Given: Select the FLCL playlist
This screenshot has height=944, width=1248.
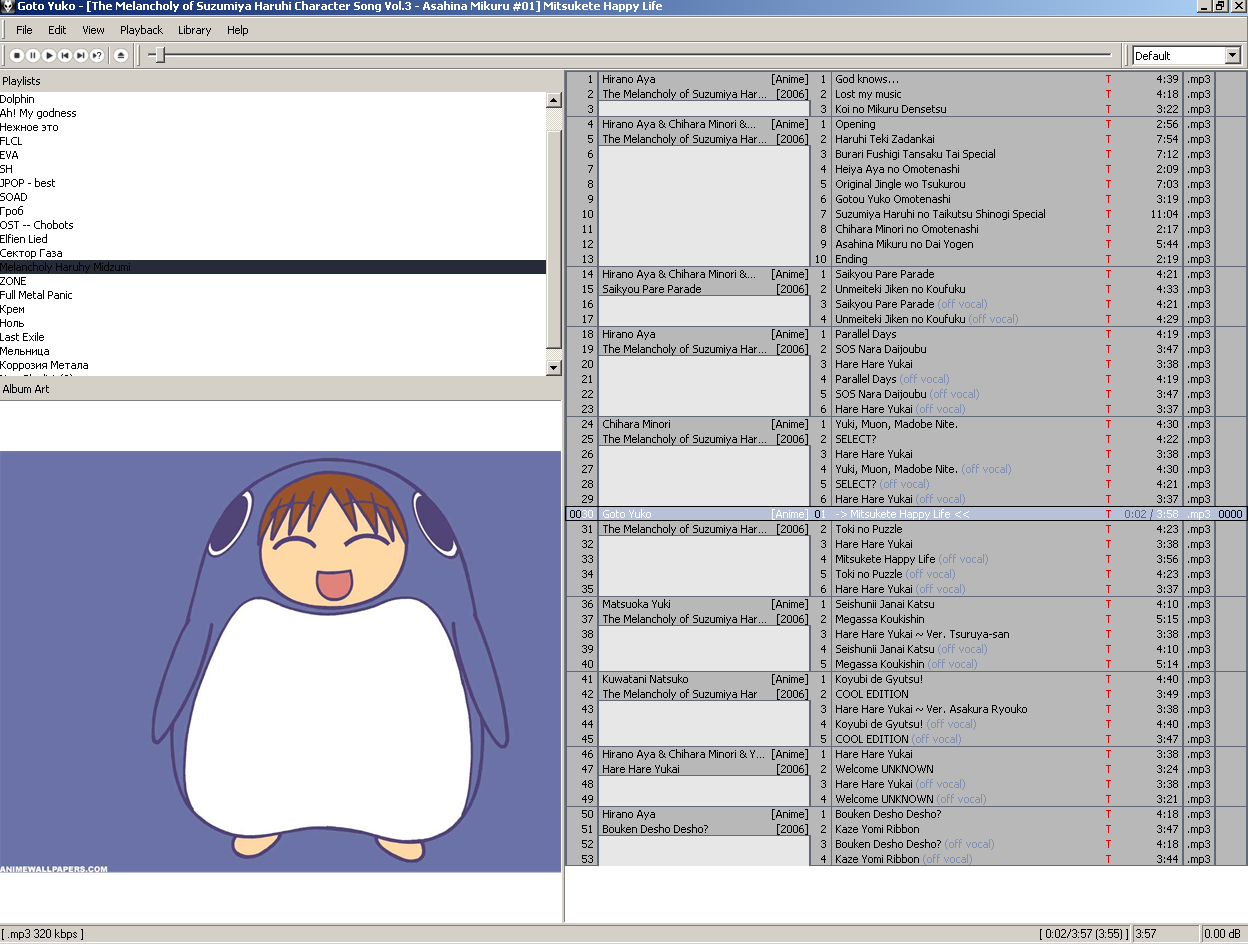Looking at the screenshot, I should click(273, 141).
